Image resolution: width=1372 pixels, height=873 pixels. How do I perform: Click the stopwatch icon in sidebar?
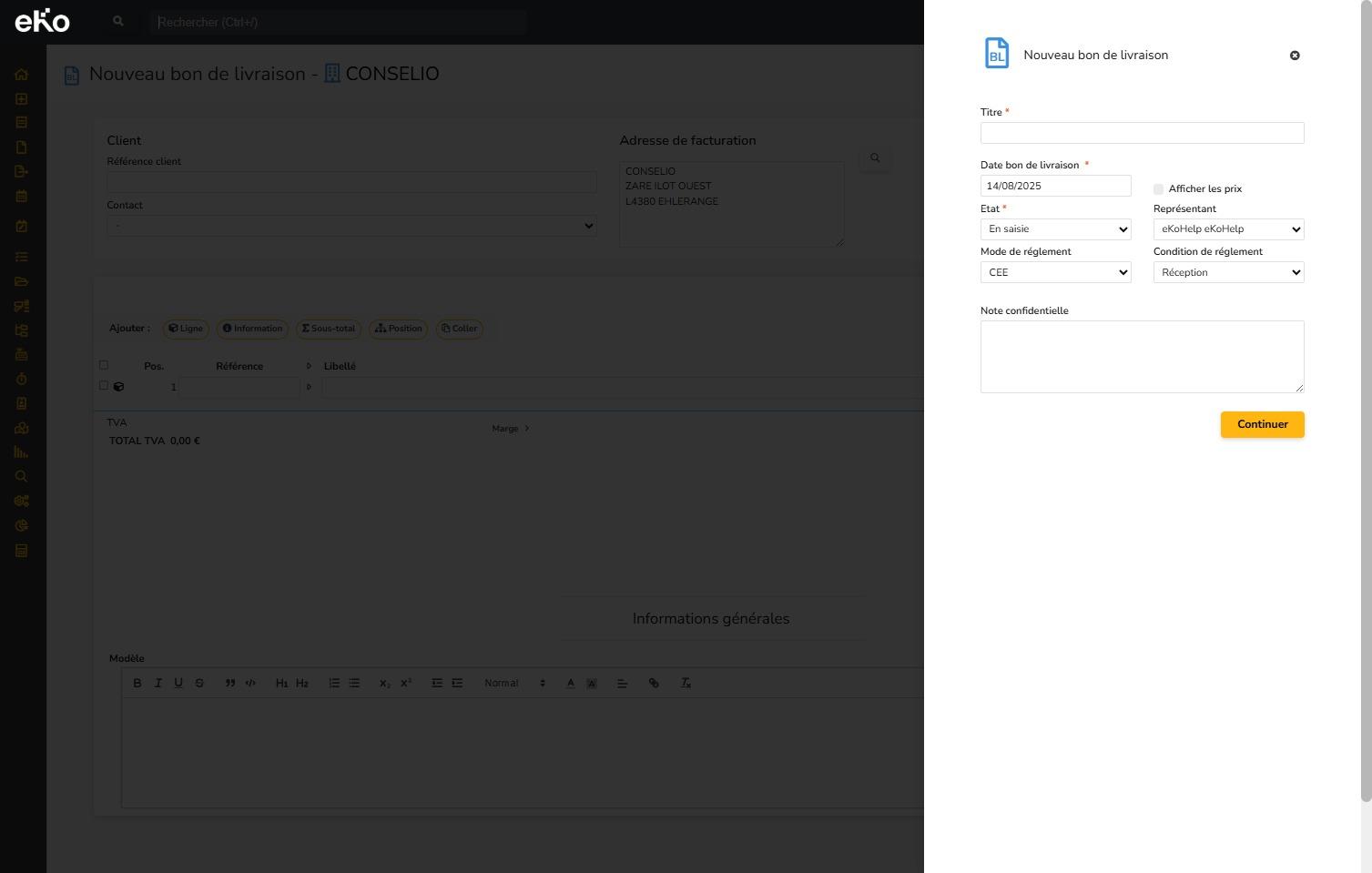click(x=22, y=379)
